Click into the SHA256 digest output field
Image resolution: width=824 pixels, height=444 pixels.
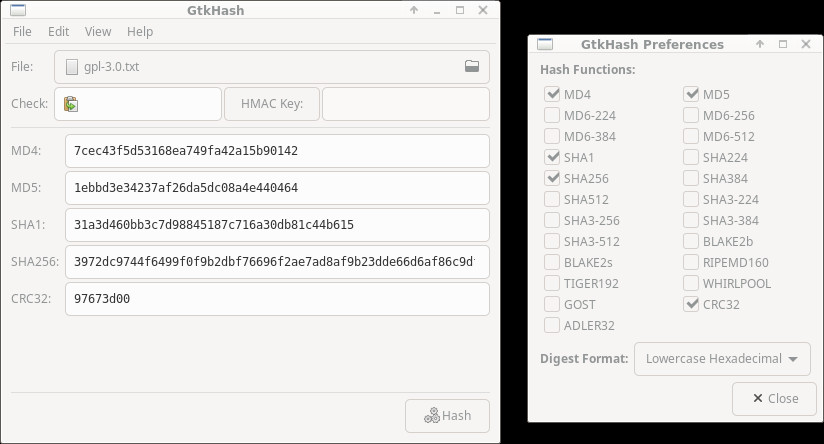pyautogui.click(x=277, y=262)
